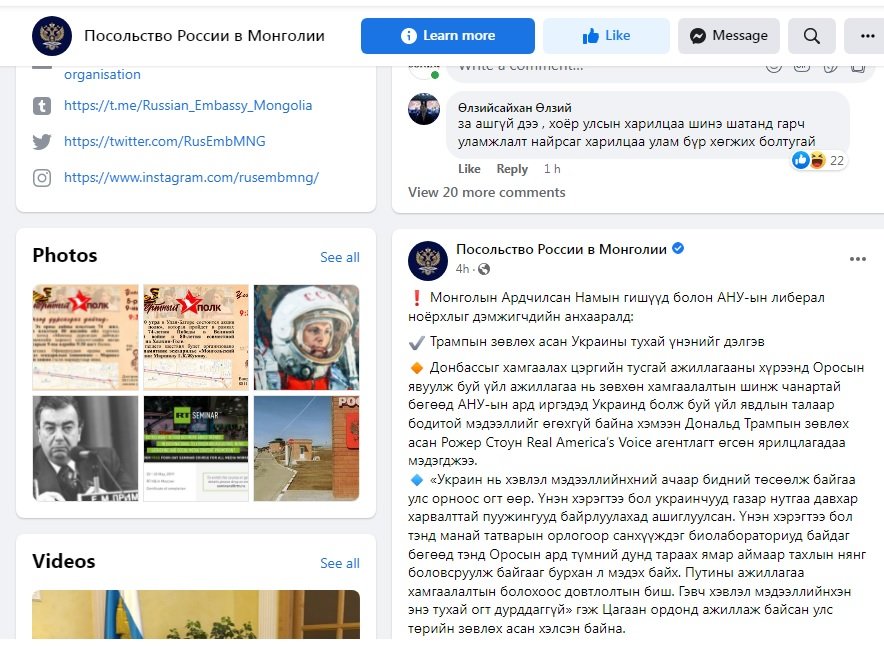Click the search magnifier icon button

811,36
